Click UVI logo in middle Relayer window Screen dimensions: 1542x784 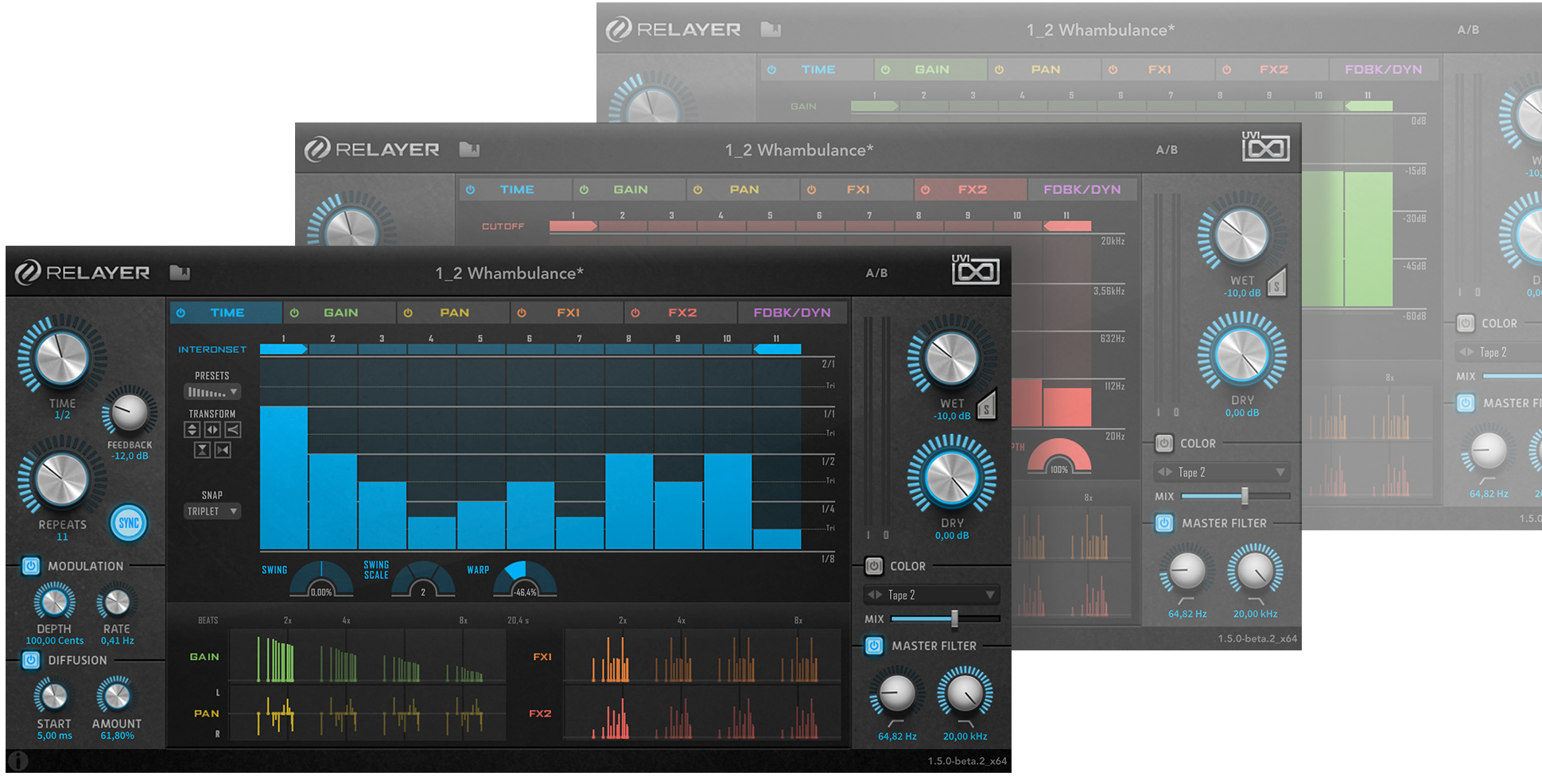click(1265, 147)
